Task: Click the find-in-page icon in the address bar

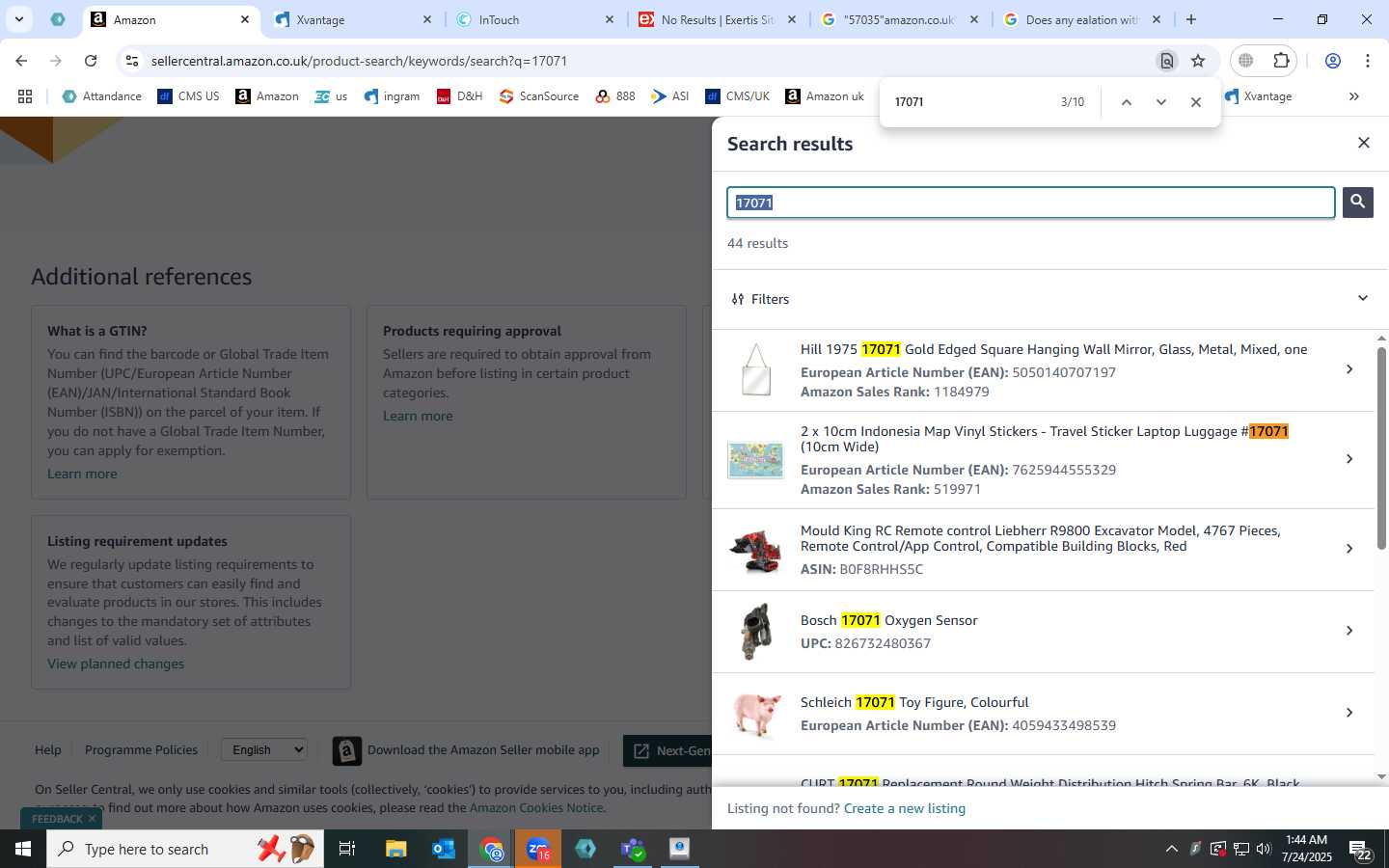Action: click(1166, 61)
